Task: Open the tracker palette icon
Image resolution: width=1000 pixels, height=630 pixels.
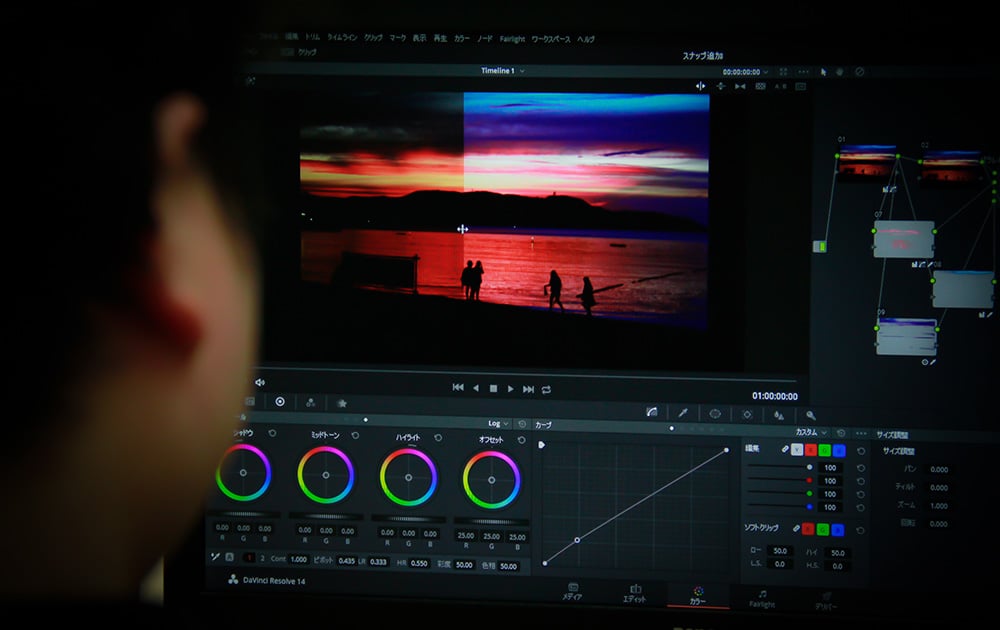Action: 747,414
